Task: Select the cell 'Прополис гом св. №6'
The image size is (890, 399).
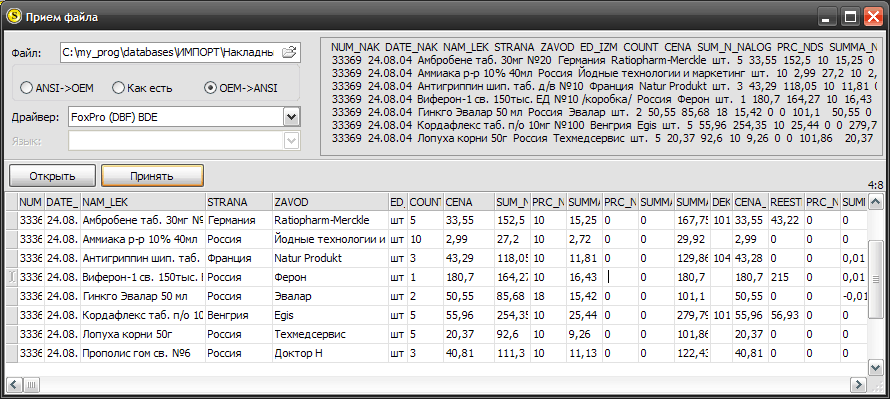Action: (142, 353)
